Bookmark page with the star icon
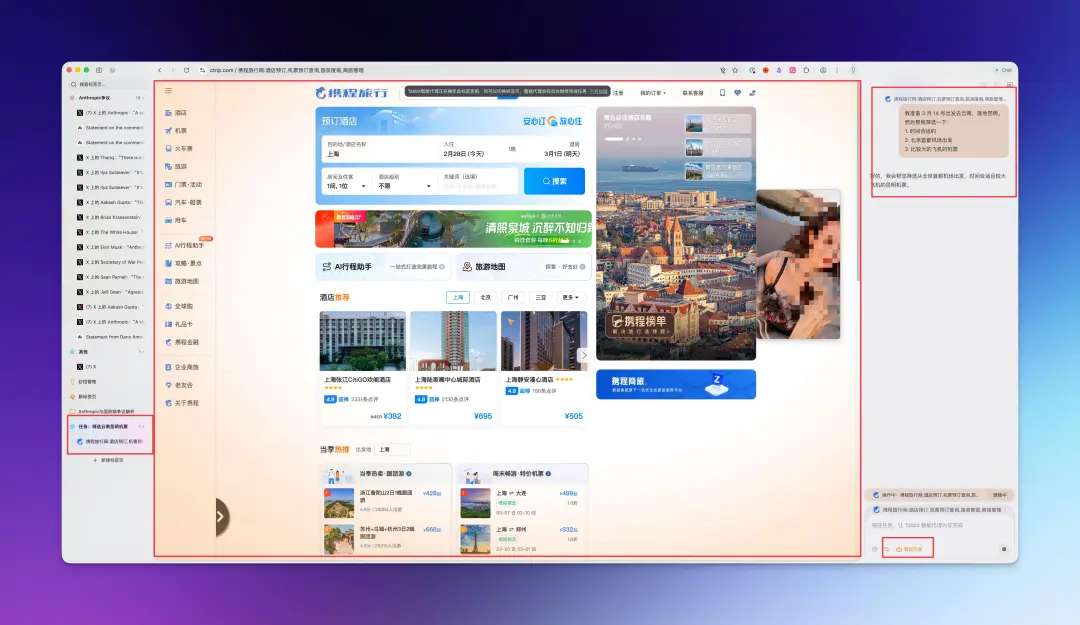 [x=735, y=70]
